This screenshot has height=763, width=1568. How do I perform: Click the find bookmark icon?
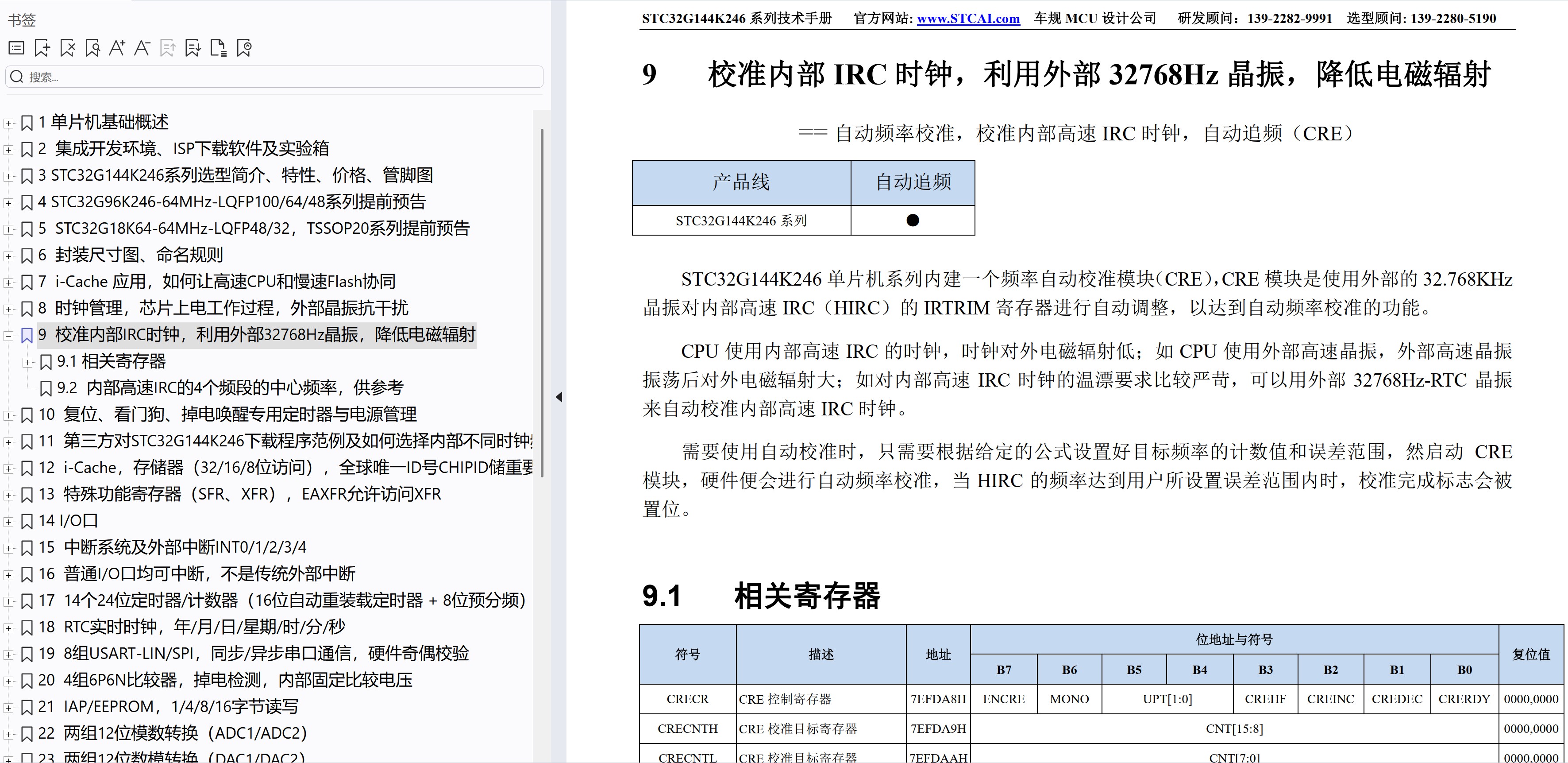click(92, 47)
